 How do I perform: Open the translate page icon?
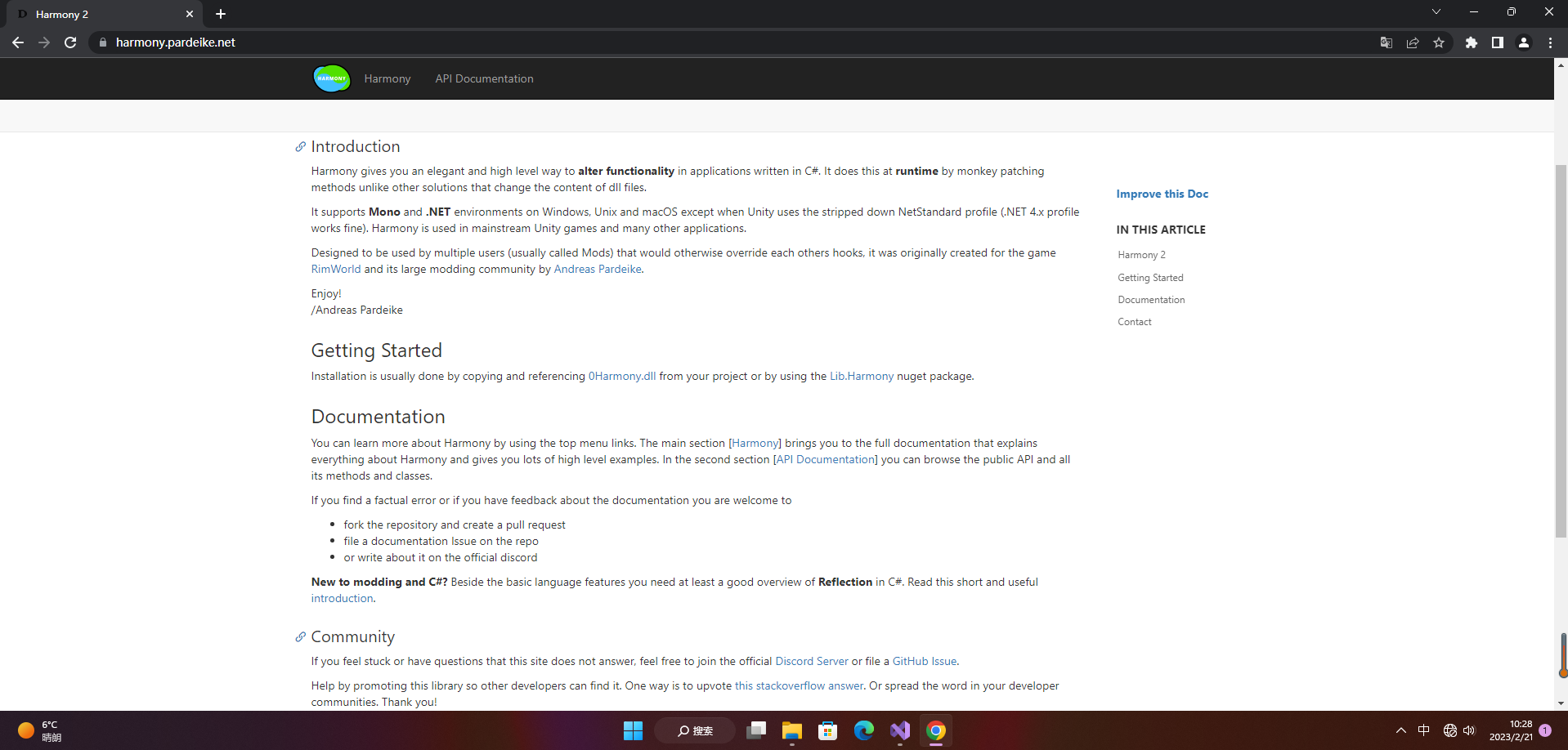[x=1387, y=42]
